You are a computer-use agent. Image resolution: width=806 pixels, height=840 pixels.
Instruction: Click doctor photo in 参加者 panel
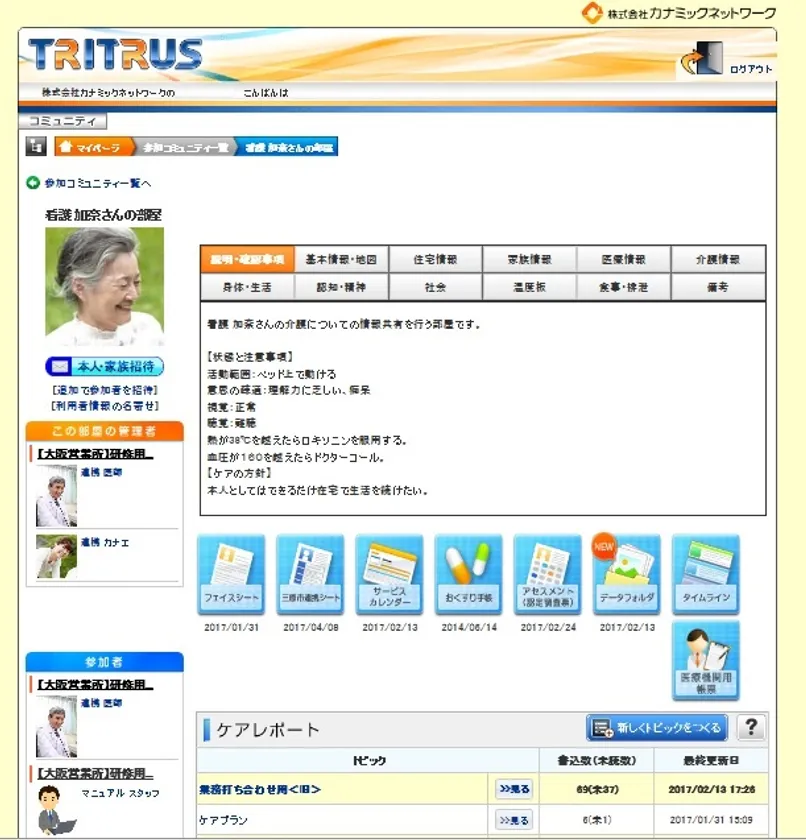click(x=56, y=726)
